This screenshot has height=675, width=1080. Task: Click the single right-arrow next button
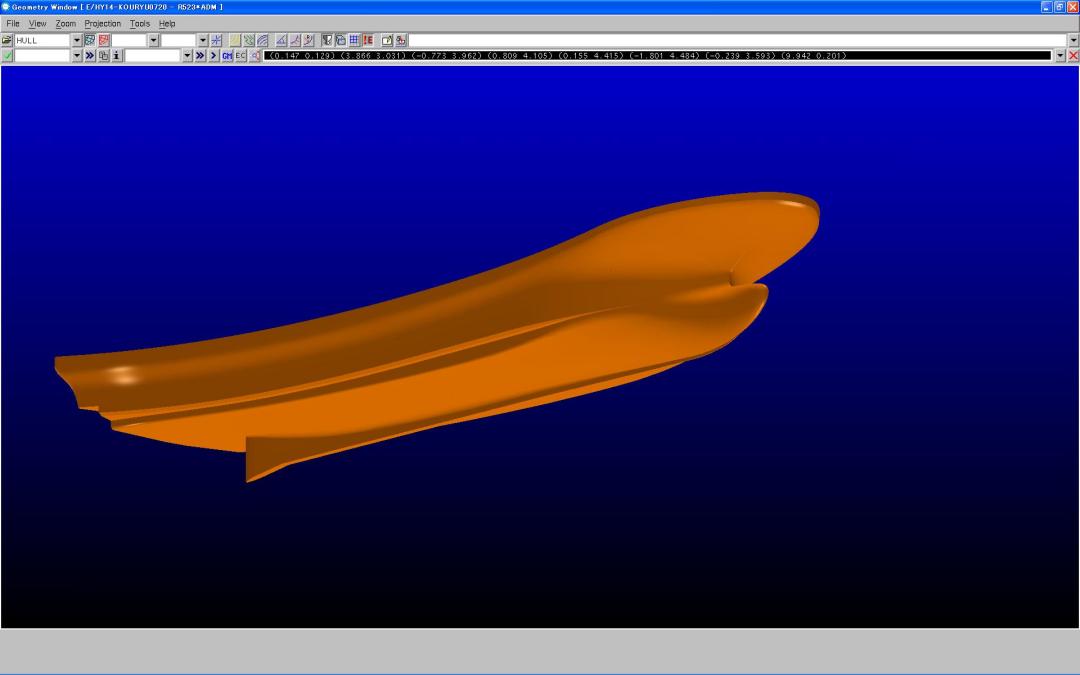click(x=213, y=56)
